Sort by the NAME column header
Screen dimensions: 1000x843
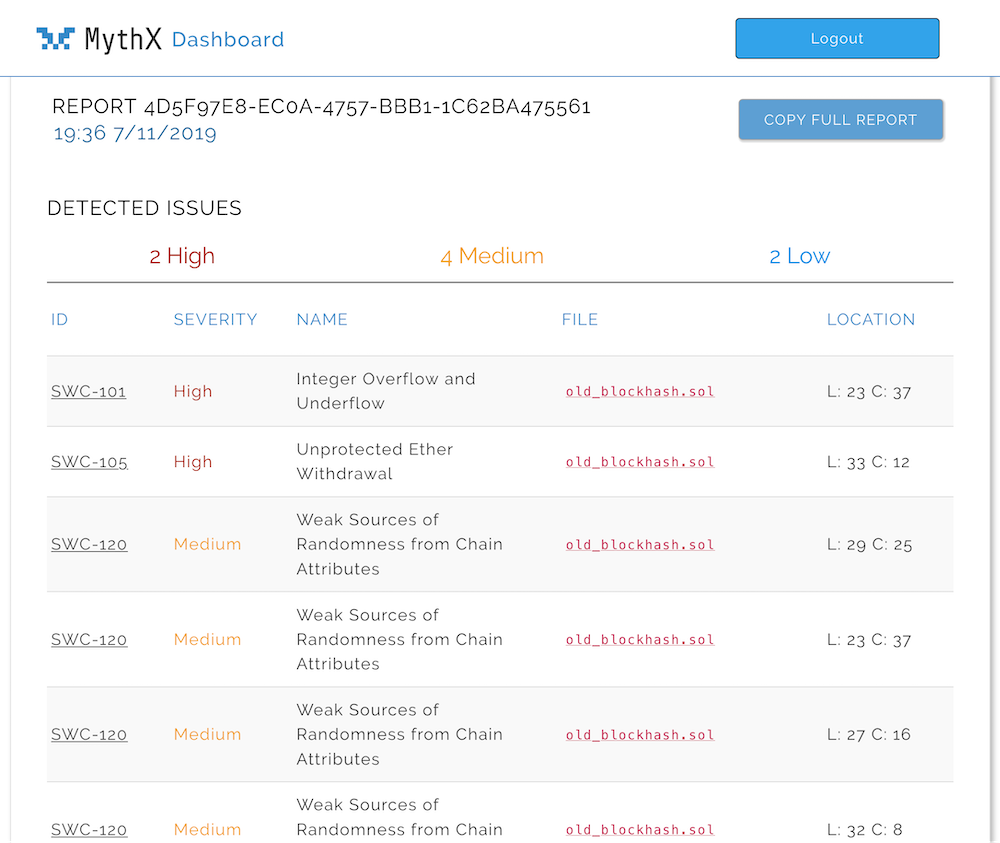pyautogui.click(x=322, y=319)
